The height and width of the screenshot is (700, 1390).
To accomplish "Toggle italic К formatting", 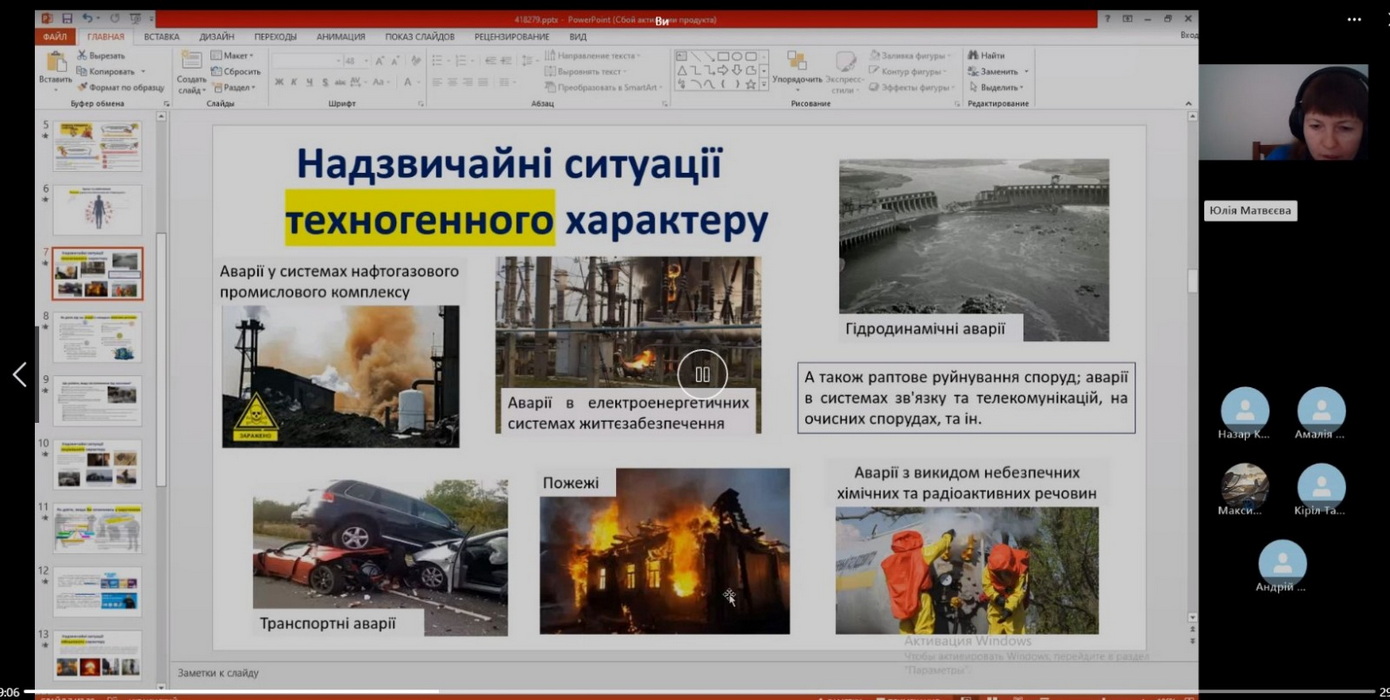I will (294, 82).
